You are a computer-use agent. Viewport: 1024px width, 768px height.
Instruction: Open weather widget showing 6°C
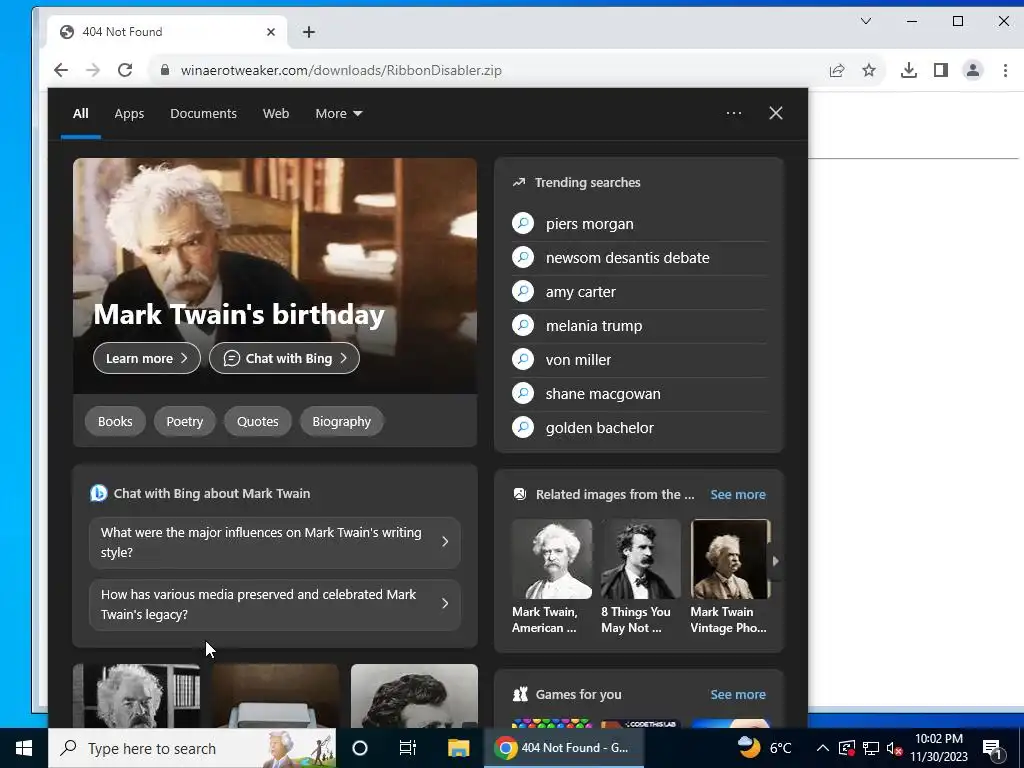pos(763,748)
